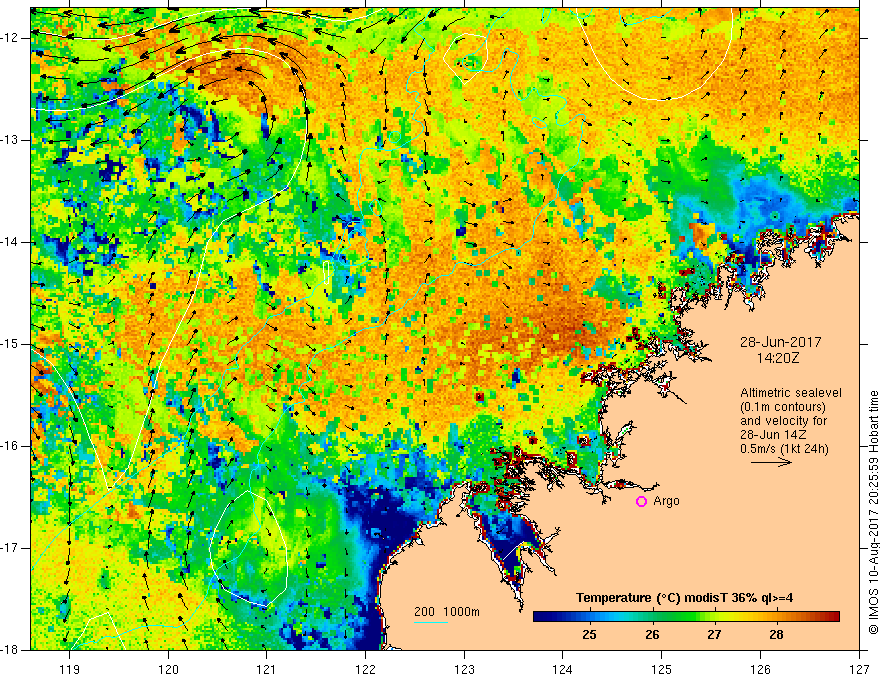This screenshot has height=680, width=880.
Task: Click the Argo text label
Action: [x=666, y=501]
